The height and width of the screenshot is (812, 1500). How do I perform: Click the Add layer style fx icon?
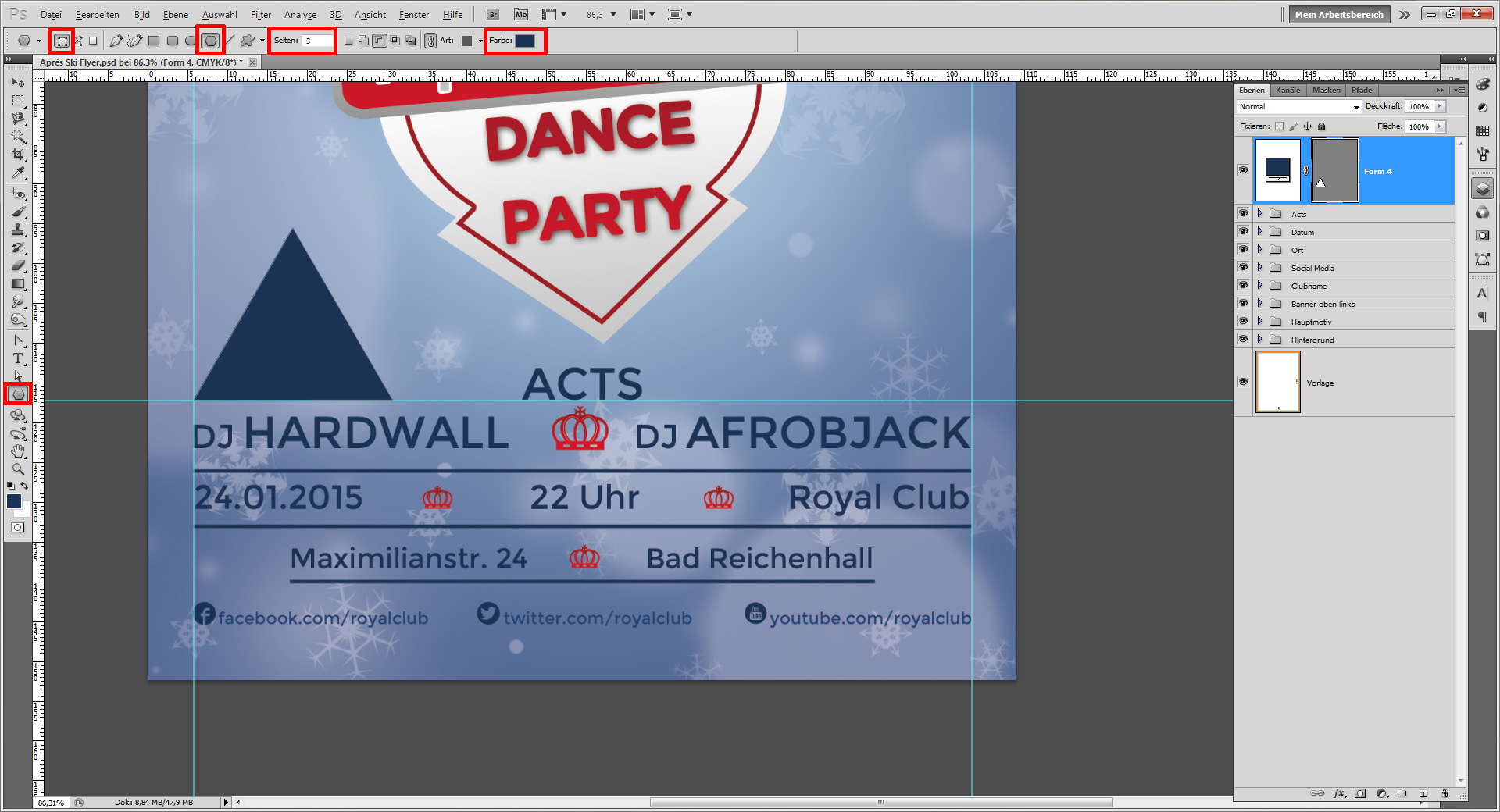tap(1339, 794)
